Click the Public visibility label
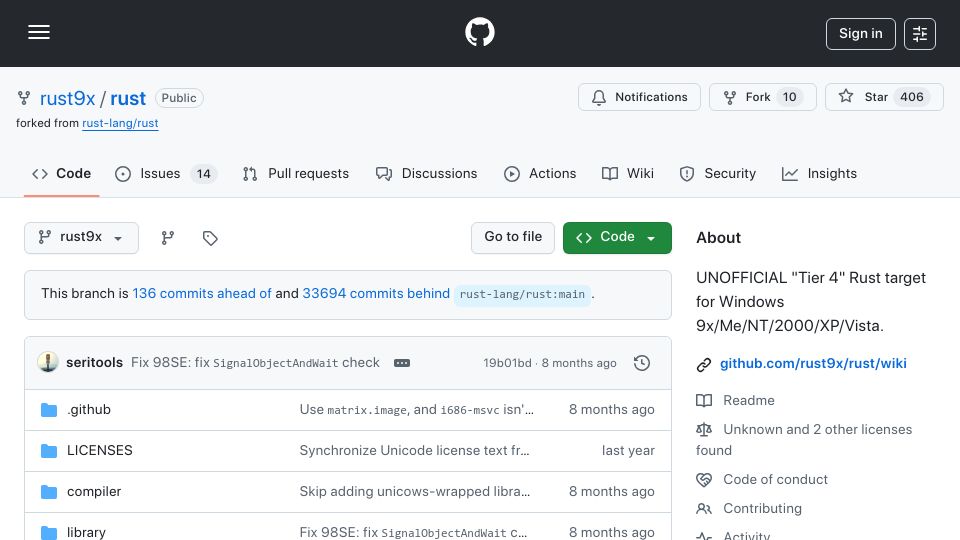 tap(179, 98)
